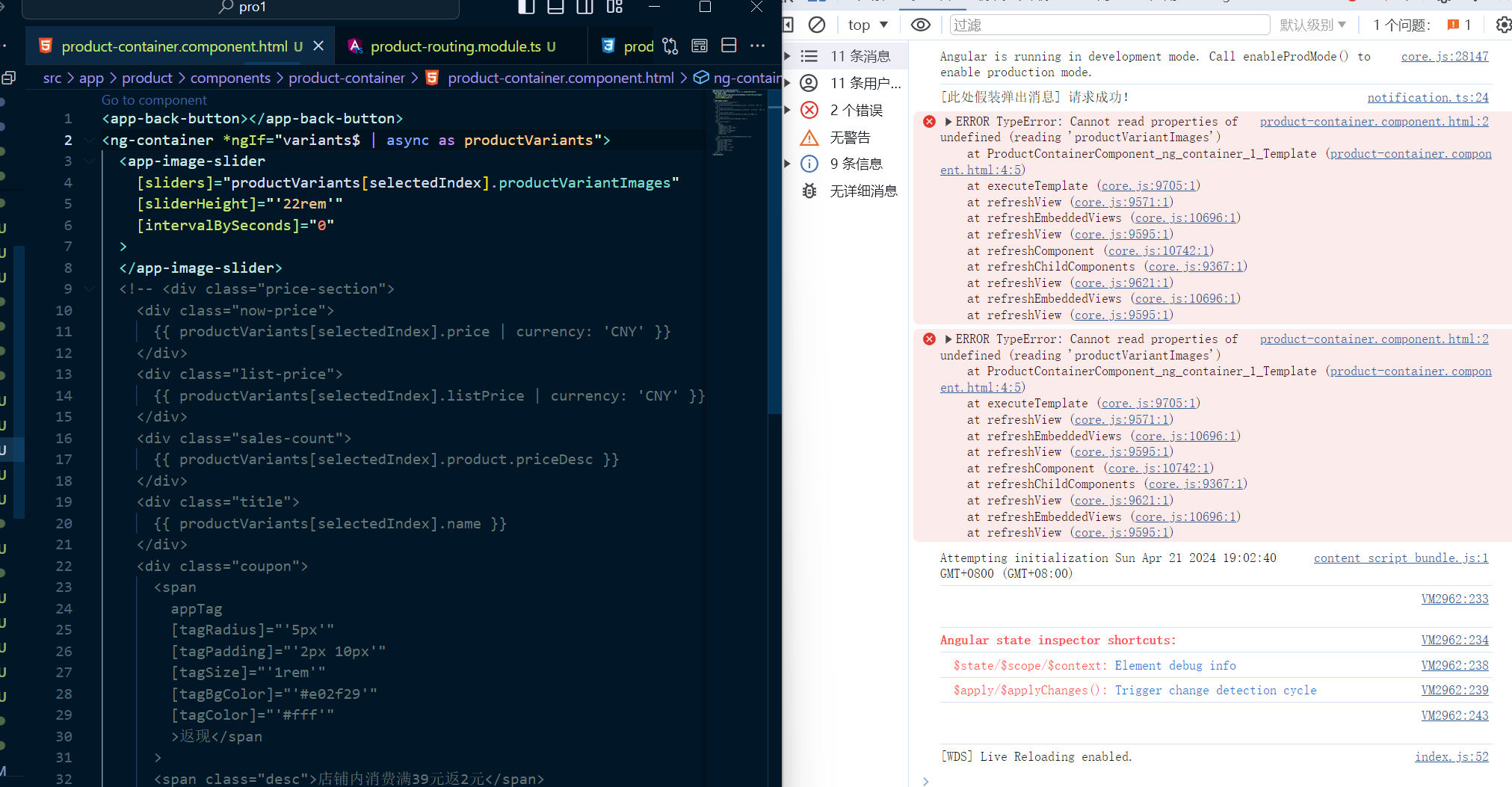The image size is (1512, 787).
Task: Open the core.js:28147 source link
Action: tap(1445, 56)
